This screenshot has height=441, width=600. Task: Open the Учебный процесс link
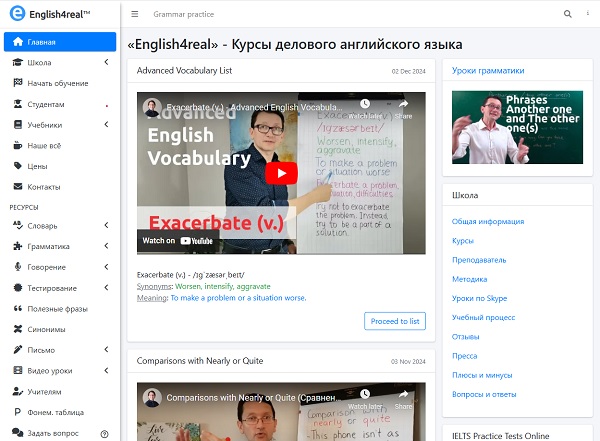coord(483,317)
